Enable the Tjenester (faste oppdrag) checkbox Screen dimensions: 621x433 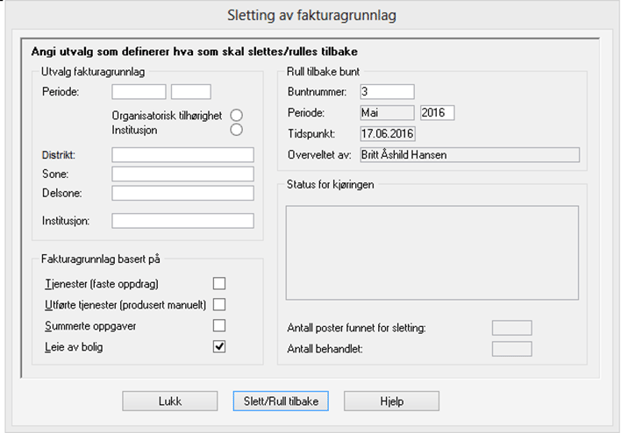(219, 284)
